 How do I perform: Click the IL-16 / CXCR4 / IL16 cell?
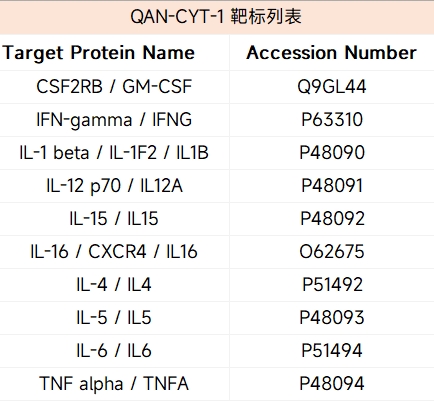114,252
